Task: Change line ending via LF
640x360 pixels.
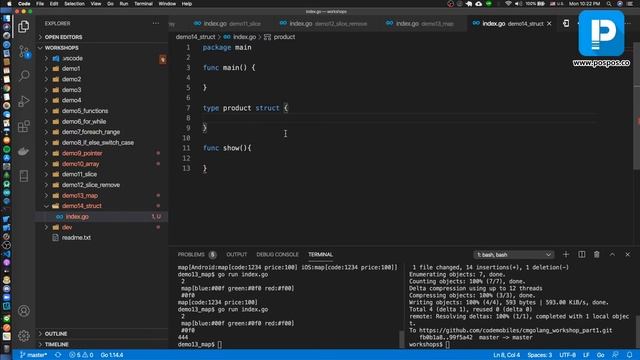Action: coord(586,355)
